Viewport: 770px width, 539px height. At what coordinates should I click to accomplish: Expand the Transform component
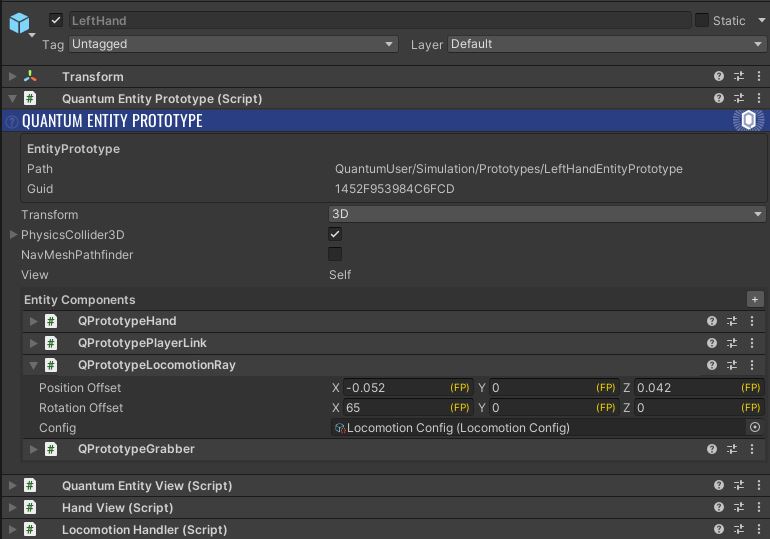coord(13,77)
